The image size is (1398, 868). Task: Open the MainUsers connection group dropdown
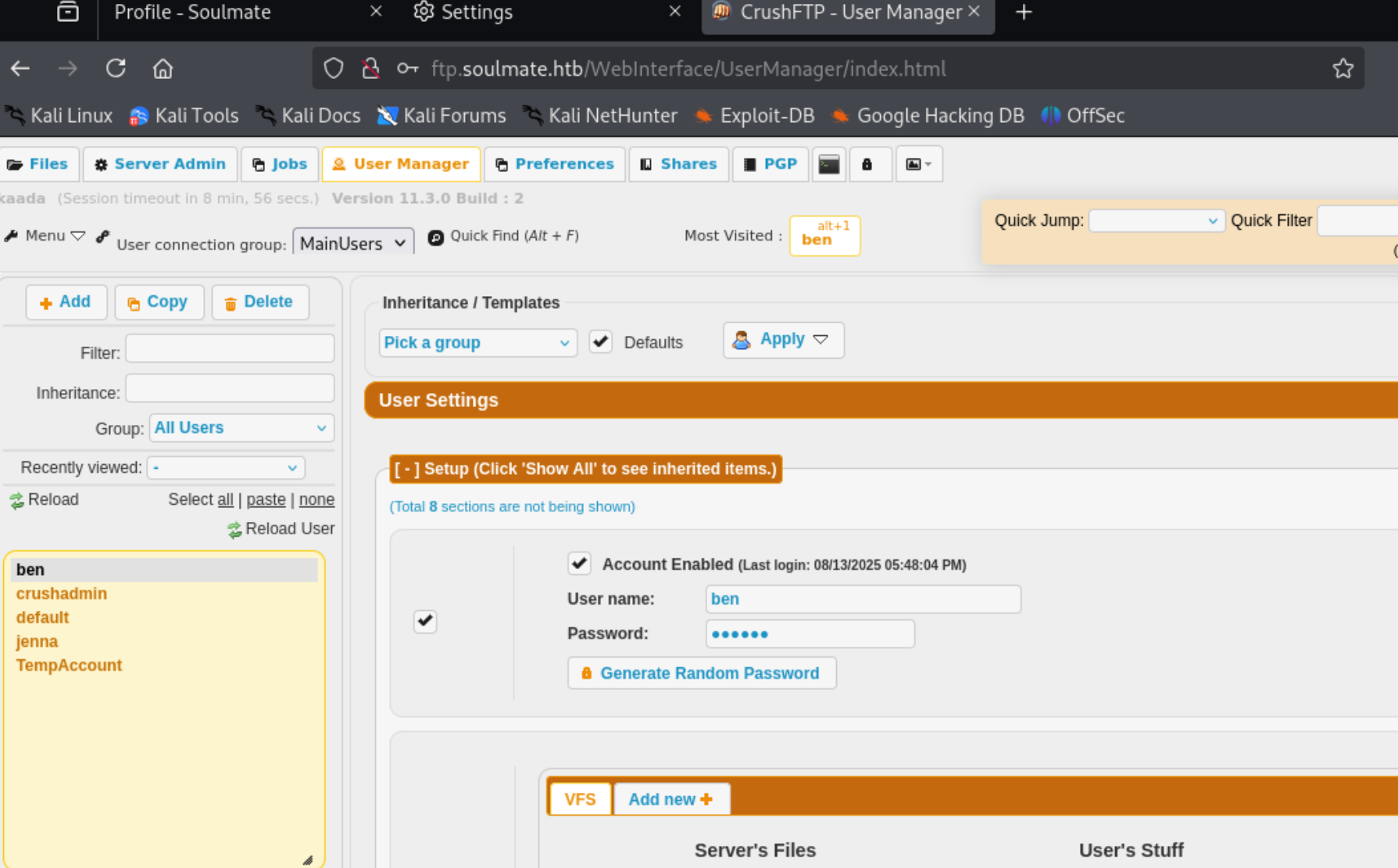(353, 243)
